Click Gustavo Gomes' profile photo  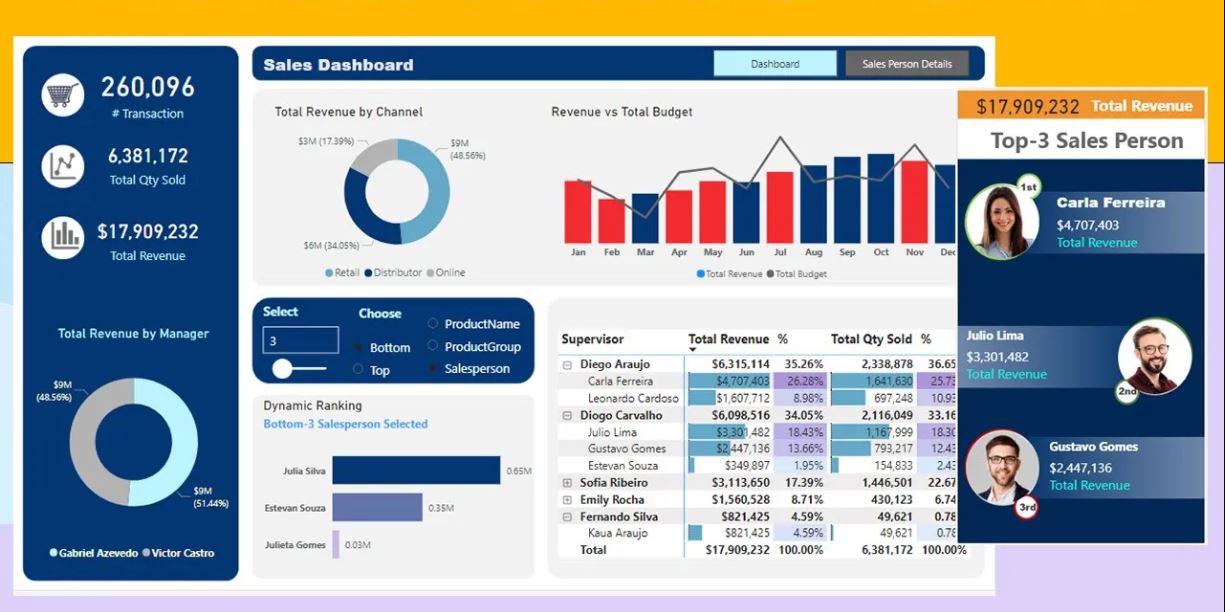point(1002,467)
